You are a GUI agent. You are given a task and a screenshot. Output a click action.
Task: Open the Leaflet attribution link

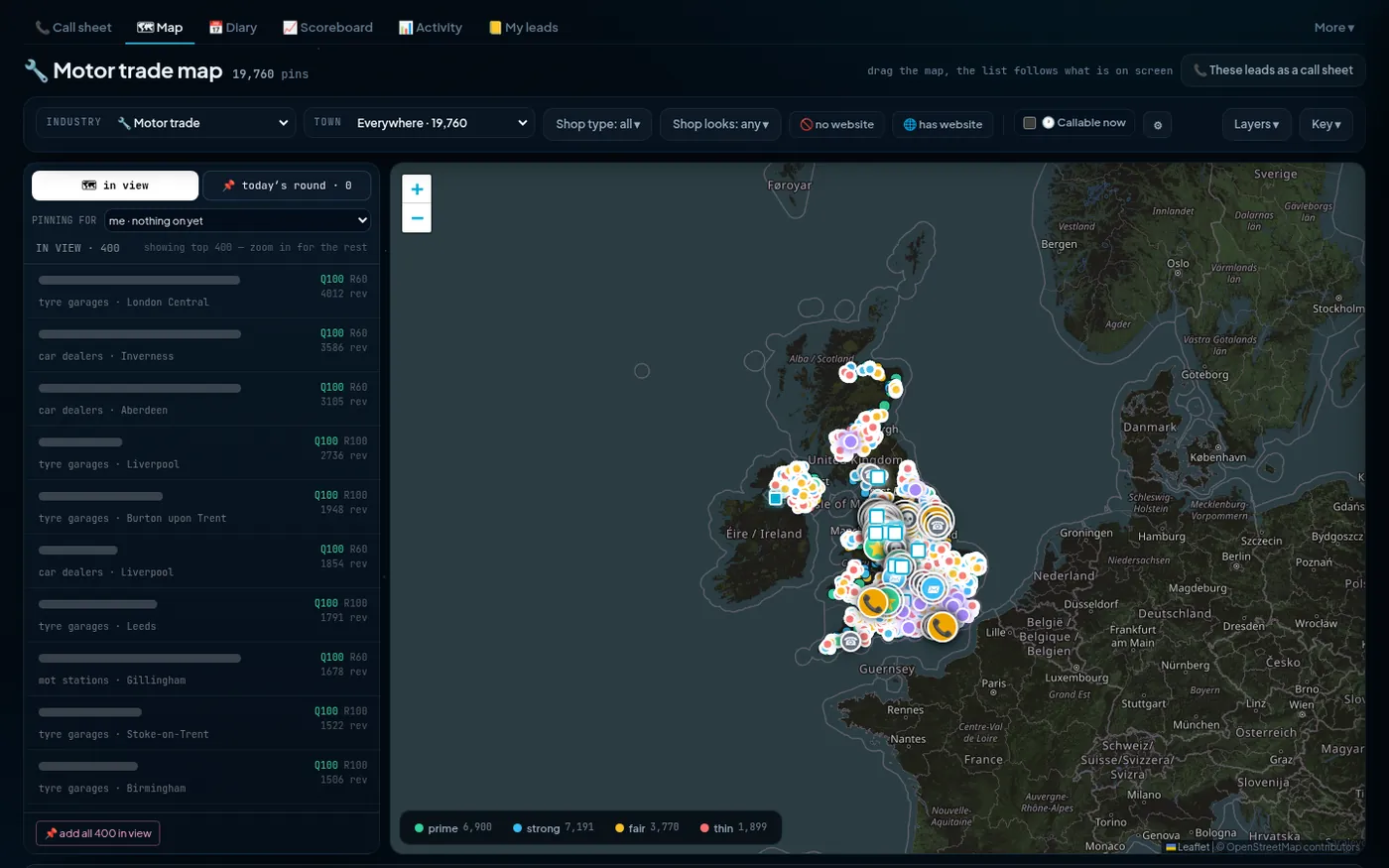click(1187, 847)
